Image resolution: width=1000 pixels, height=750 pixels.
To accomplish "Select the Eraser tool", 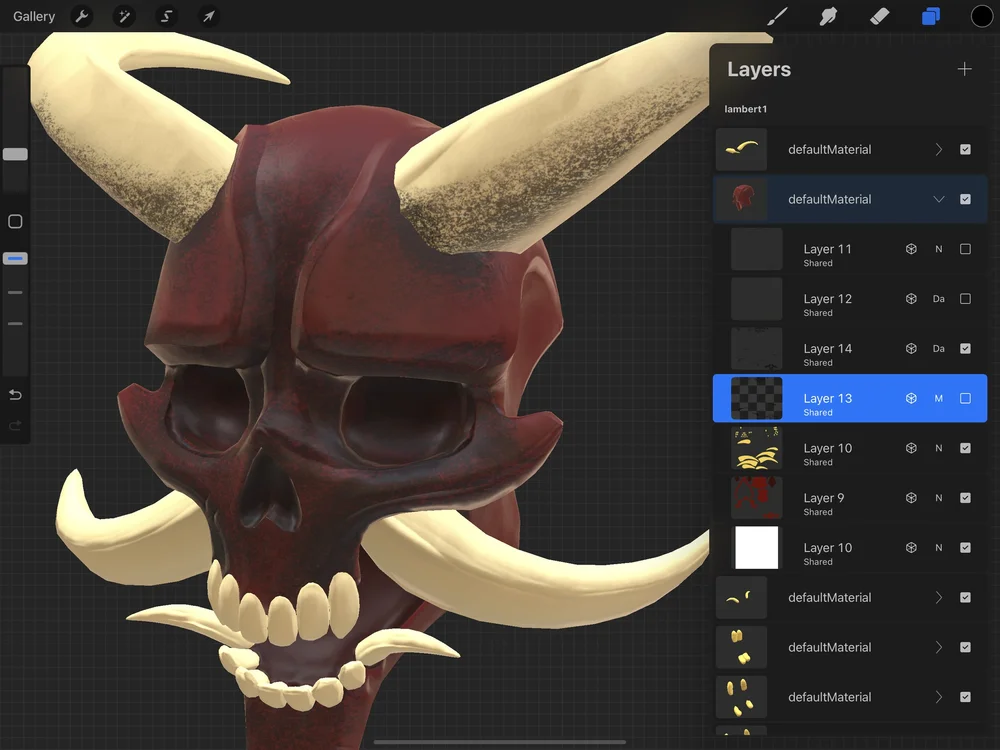I will pos(879,16).
